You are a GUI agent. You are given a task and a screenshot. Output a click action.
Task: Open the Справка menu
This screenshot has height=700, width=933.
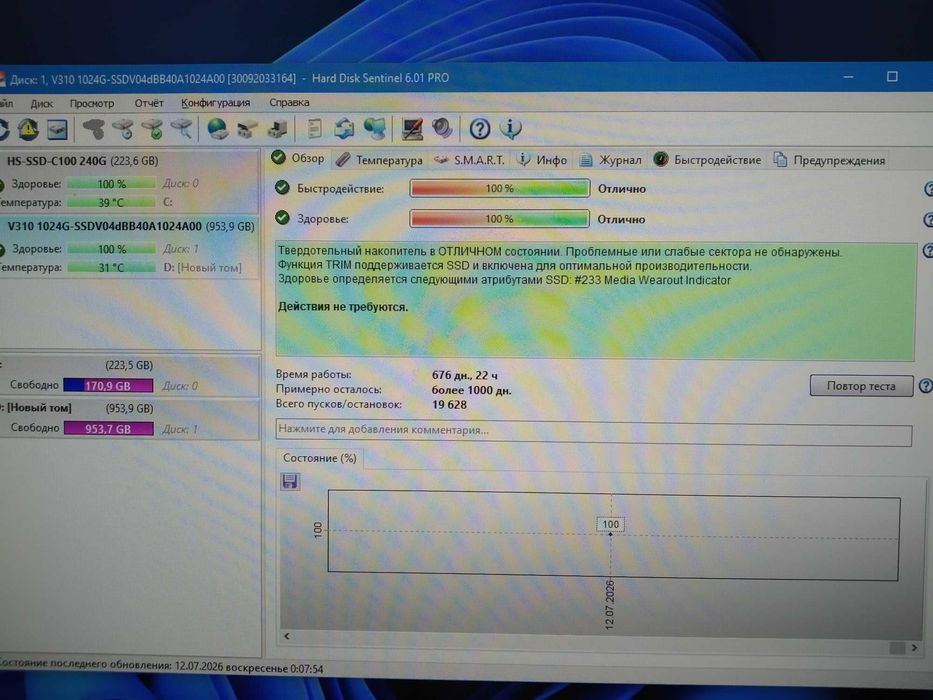289,102
